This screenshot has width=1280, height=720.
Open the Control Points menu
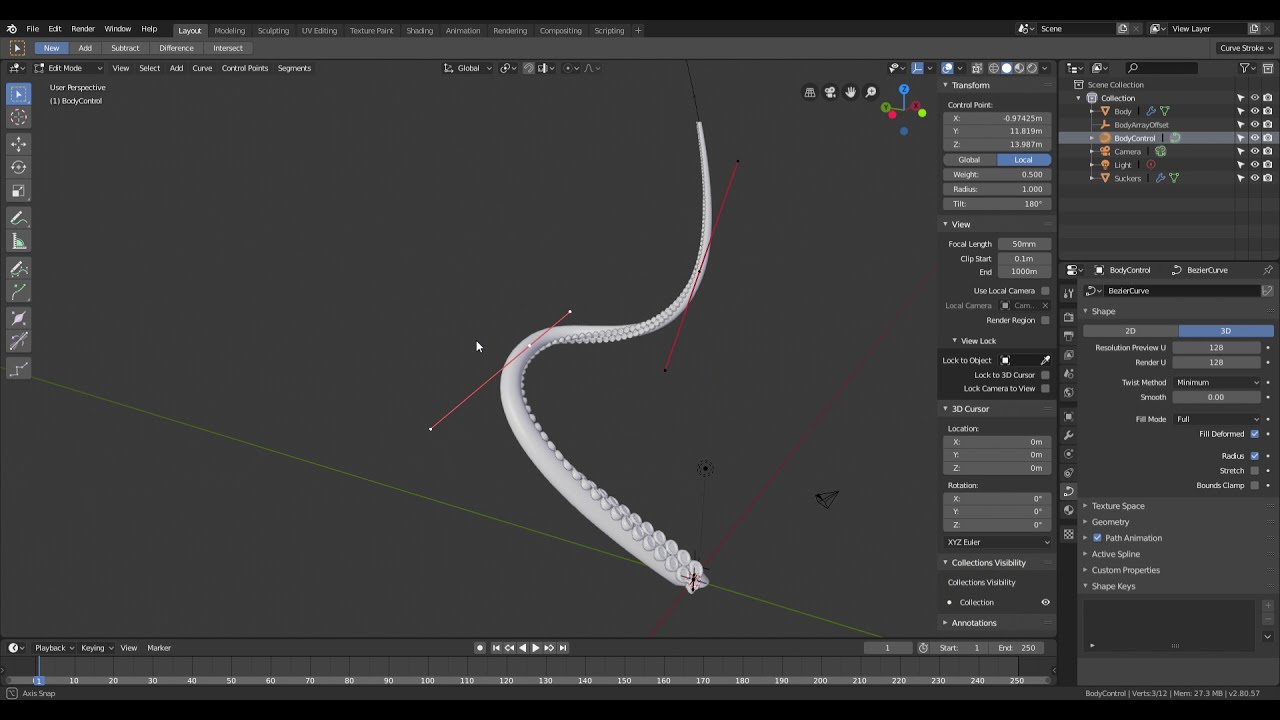[x=245, y=68]
